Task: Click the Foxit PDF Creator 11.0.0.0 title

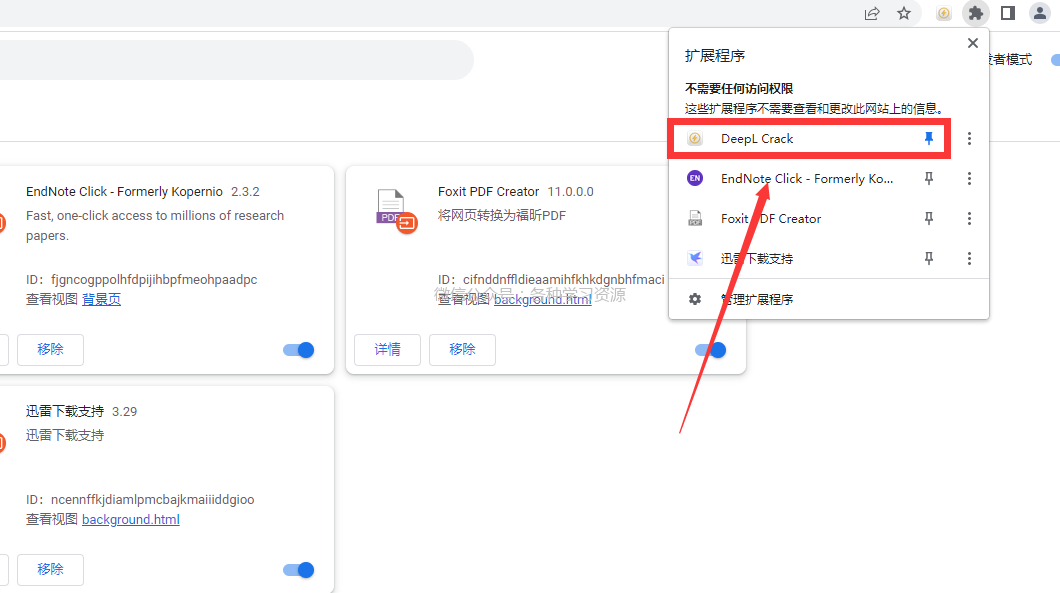Action: click(x=516, y=191)
